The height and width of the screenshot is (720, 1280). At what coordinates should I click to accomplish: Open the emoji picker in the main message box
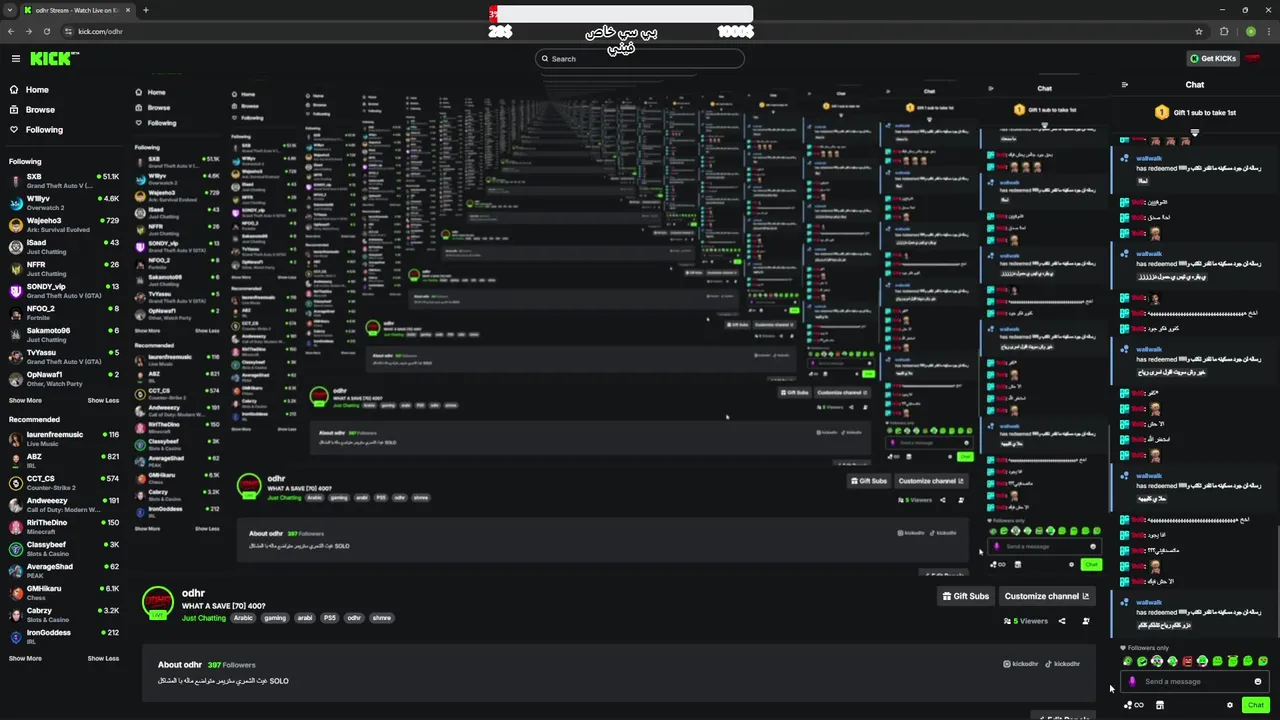coord(1258,681)
